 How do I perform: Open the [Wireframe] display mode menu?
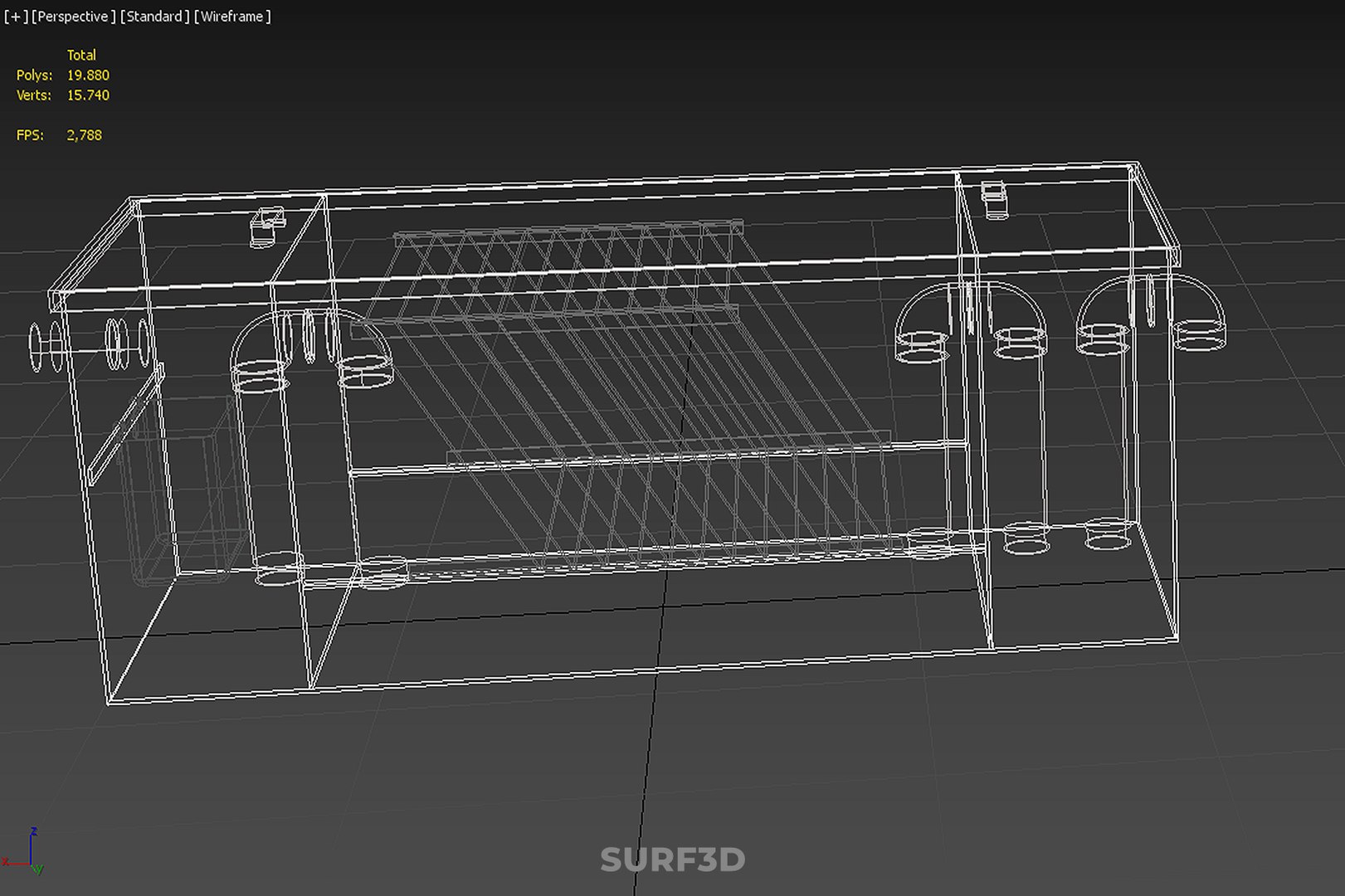(x=232, y=17)
